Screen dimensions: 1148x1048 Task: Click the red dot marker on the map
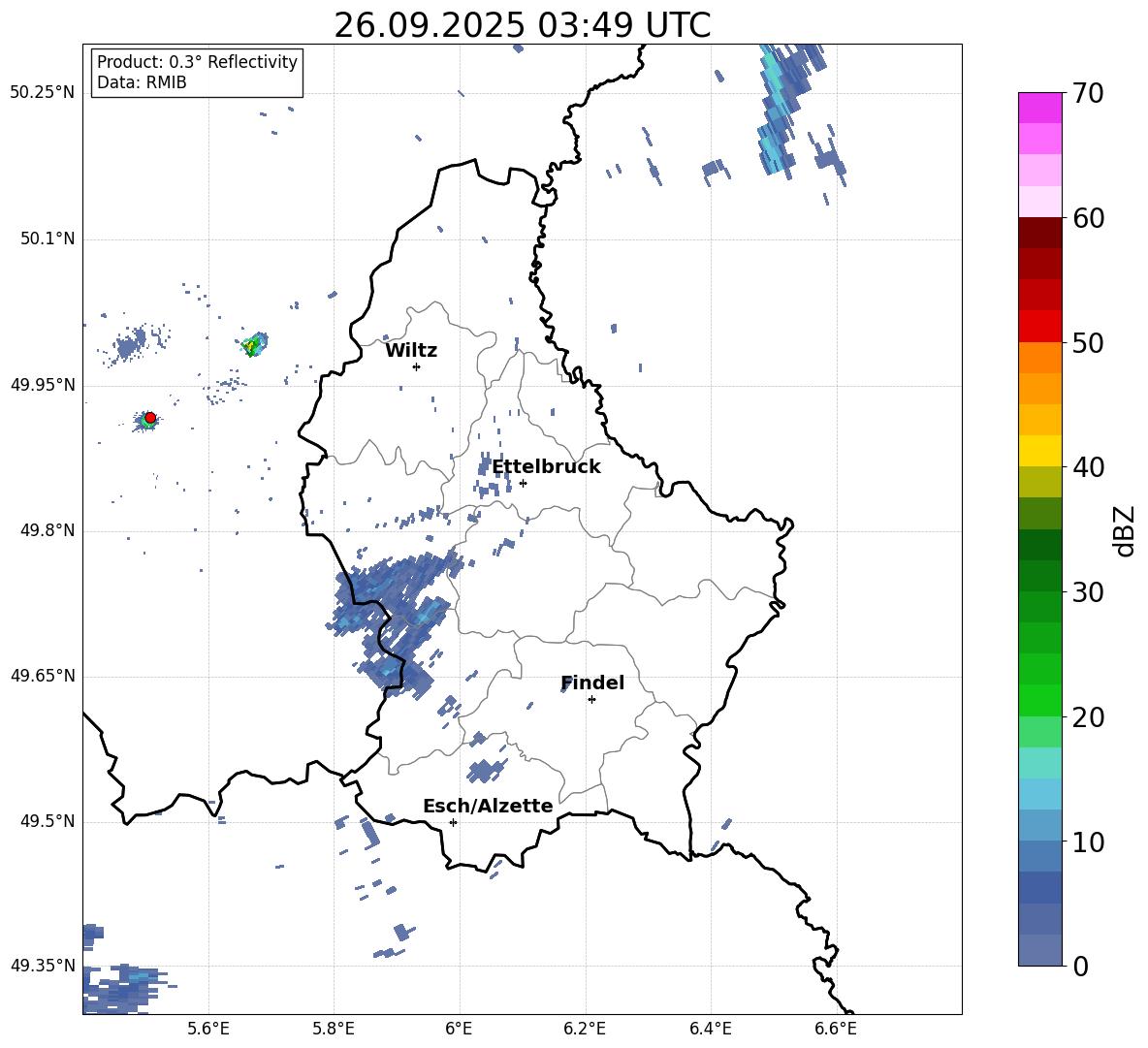pyautogui.click(x=150, y=418)
